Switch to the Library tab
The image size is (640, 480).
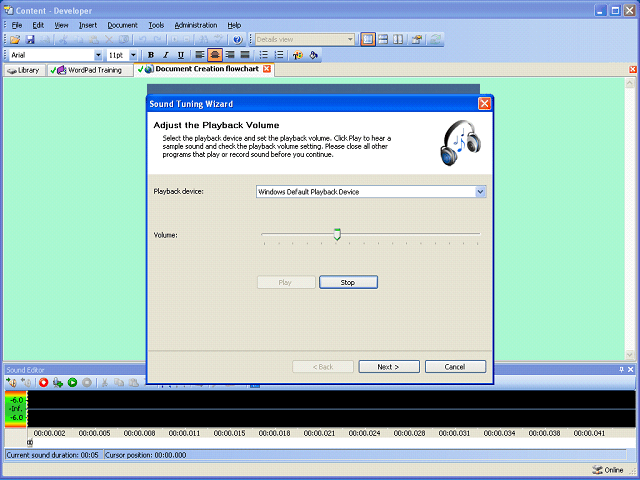coord(24,70)
